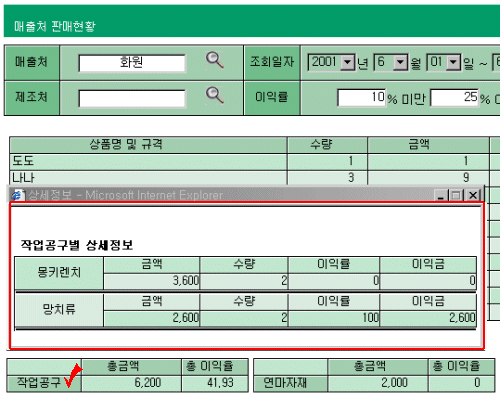Maximize the 상세정보 popup window

[456, 195]
